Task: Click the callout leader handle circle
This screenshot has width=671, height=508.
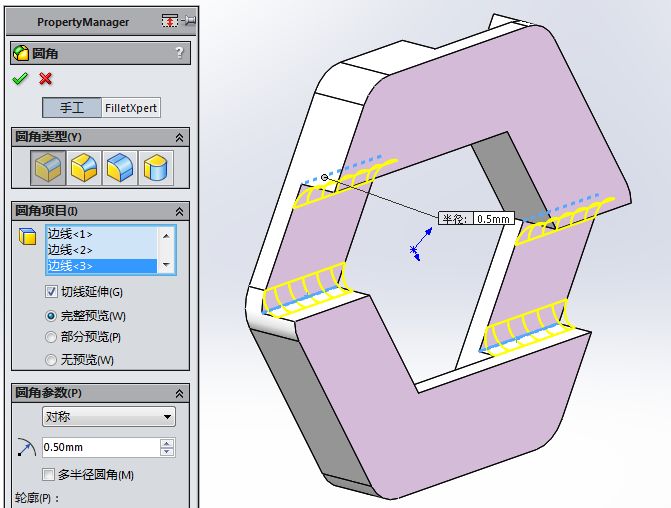Action: click(324, 177)
